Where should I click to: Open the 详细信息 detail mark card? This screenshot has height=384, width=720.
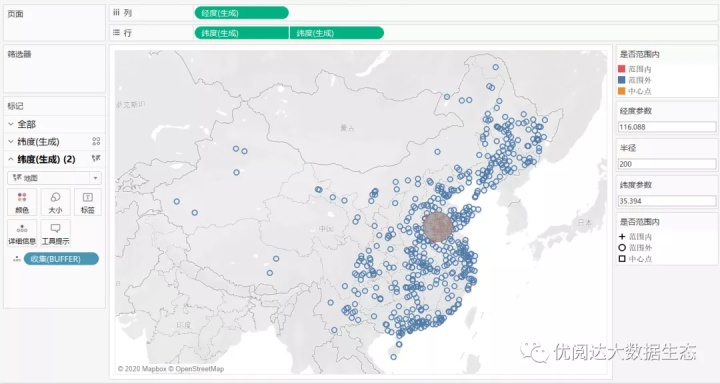click(22, 233)
